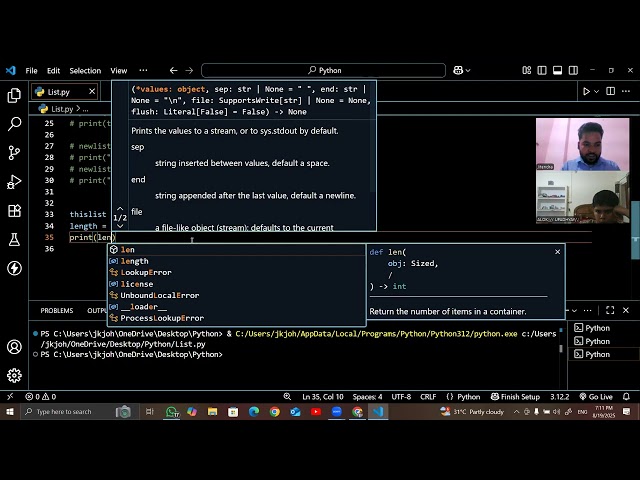Open notifications bell icon
The image size is (640, 480).
pos(626,397)
